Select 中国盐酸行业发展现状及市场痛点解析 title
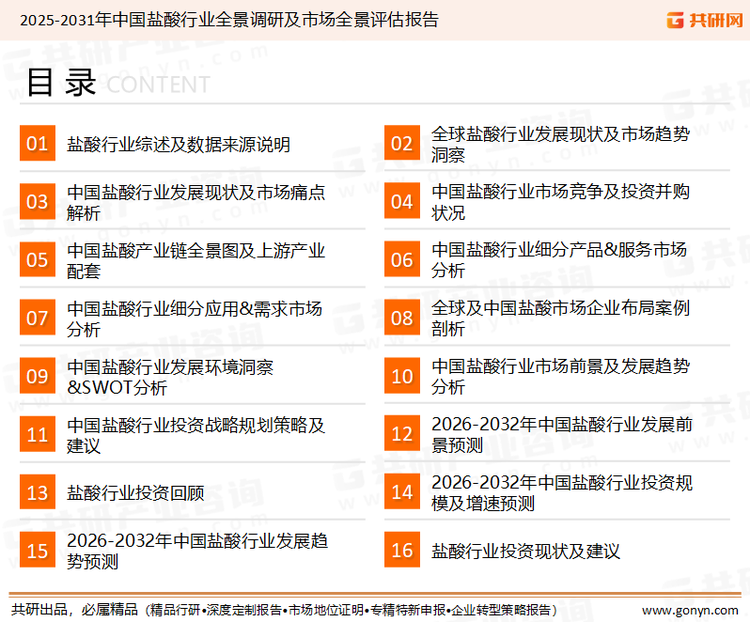750x622 pixels. pyautogui.click(x=196, y=202)
